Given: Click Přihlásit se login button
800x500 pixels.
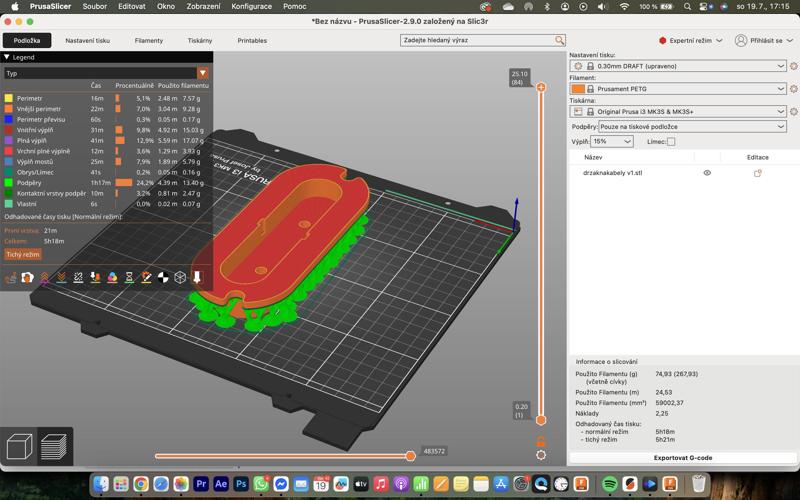Looking at the screenshot, I should (764, 41).
